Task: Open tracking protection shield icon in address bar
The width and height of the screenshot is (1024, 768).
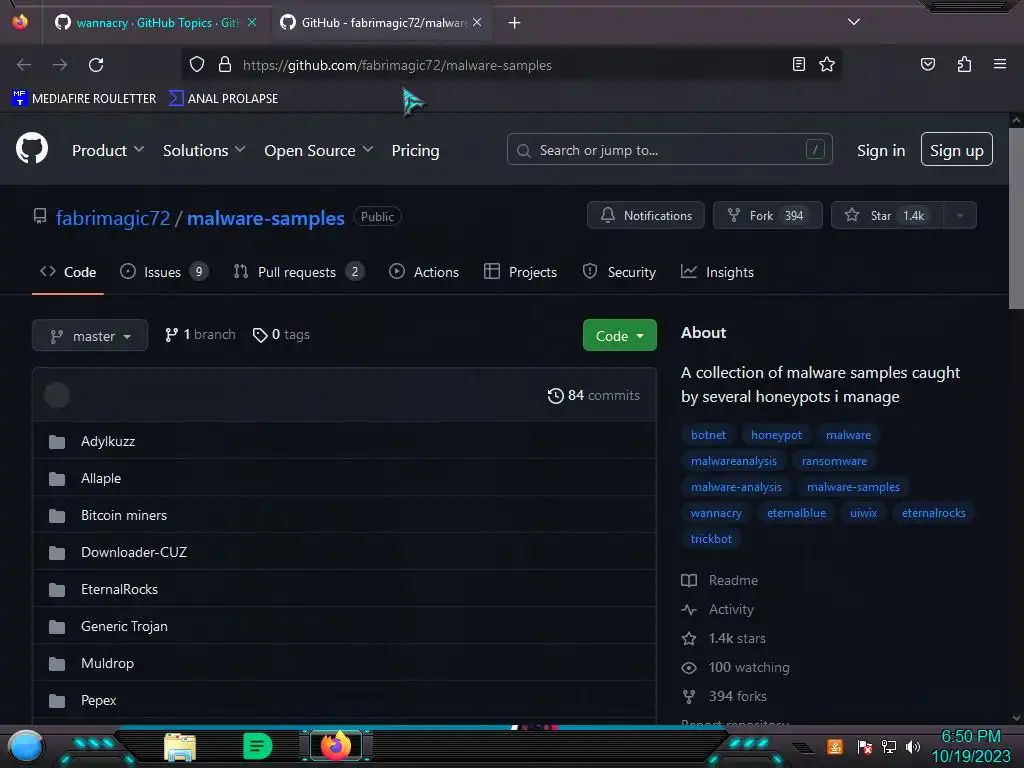Action: point(197,65)
